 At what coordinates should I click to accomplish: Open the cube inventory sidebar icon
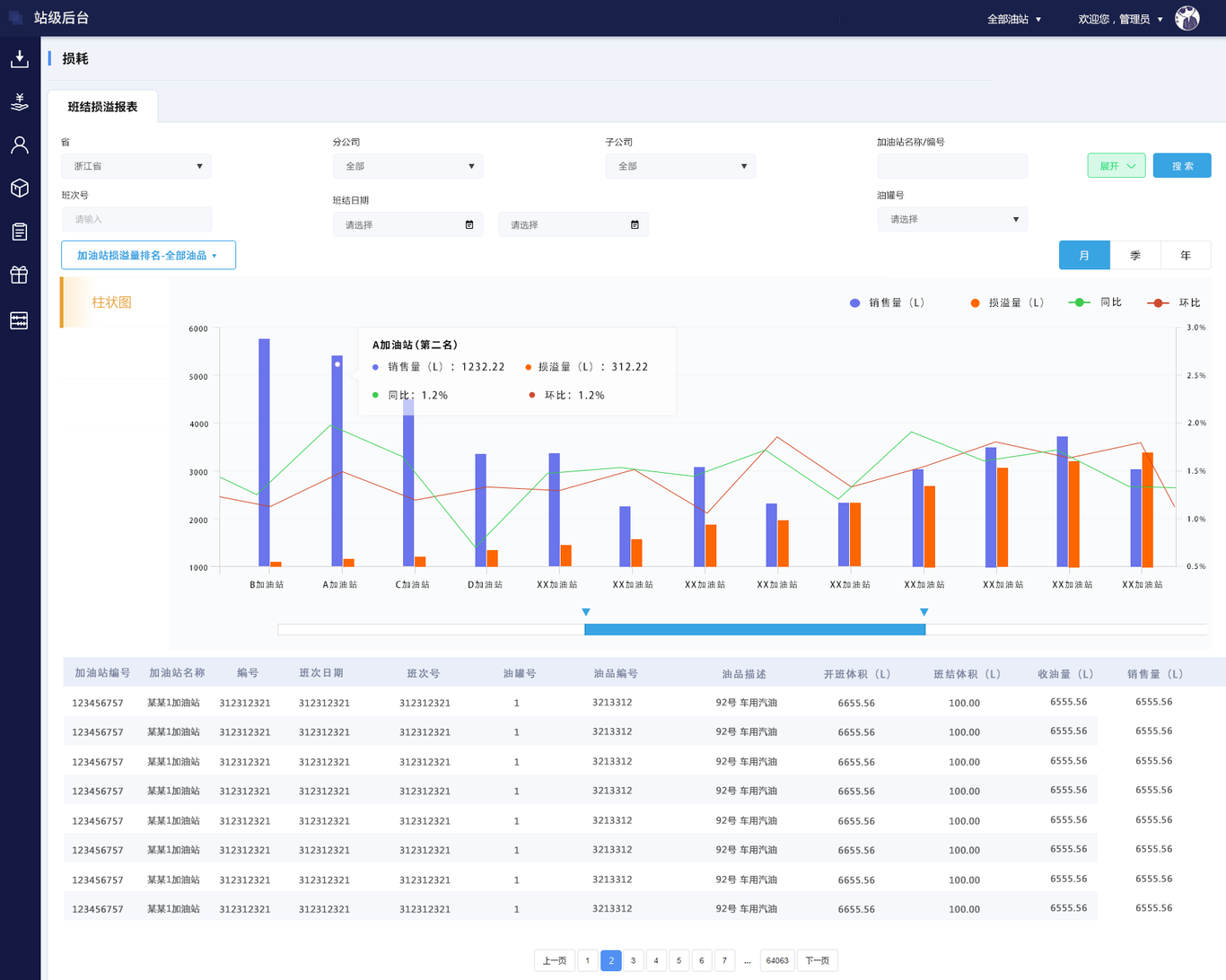pyautogui.click(x=19, y=188)
